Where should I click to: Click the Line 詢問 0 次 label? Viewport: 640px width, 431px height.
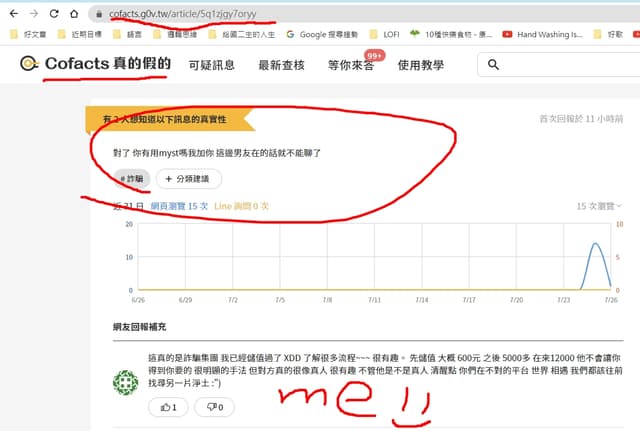click(241, 206)
